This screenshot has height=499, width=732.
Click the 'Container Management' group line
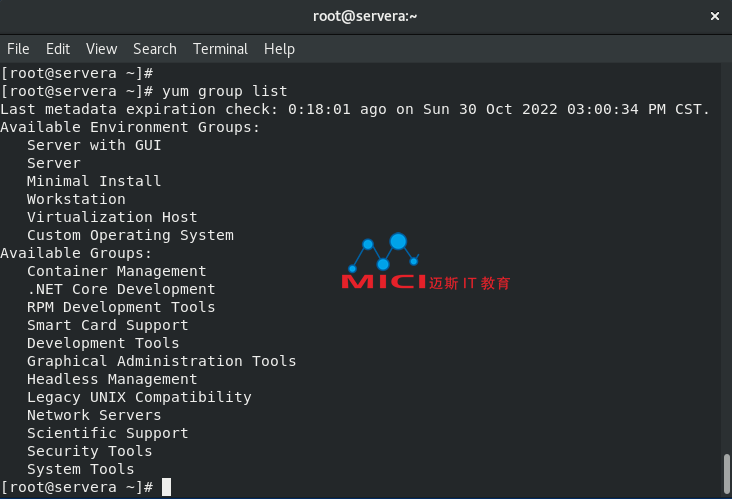pyautogui.click(x=116, y=271)
